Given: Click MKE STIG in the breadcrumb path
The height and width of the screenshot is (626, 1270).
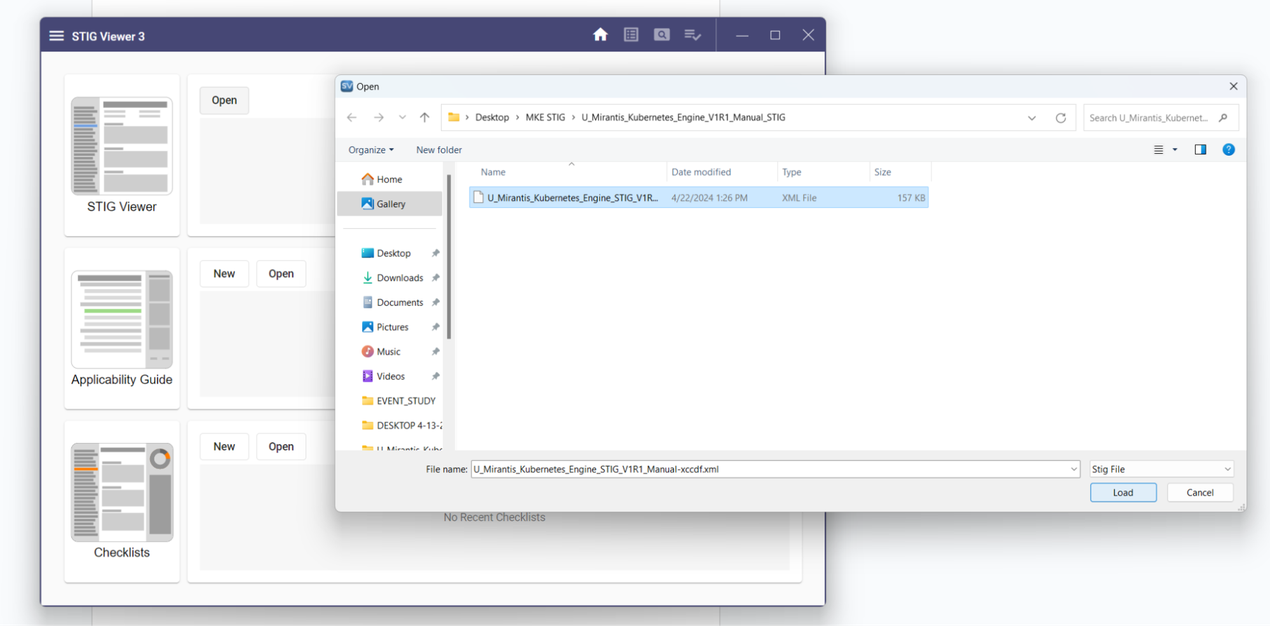Looking at the screenshot, I should (547, 116).
